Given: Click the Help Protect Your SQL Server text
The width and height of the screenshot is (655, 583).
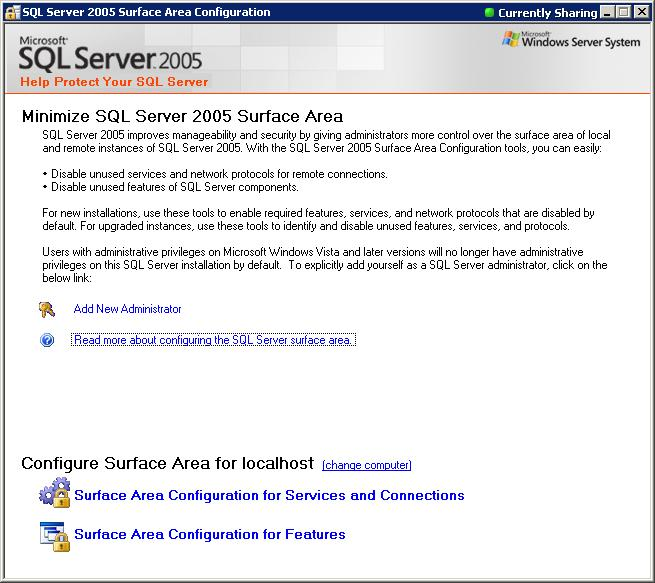Looking at the screenshot, I should tap(114, 82).
